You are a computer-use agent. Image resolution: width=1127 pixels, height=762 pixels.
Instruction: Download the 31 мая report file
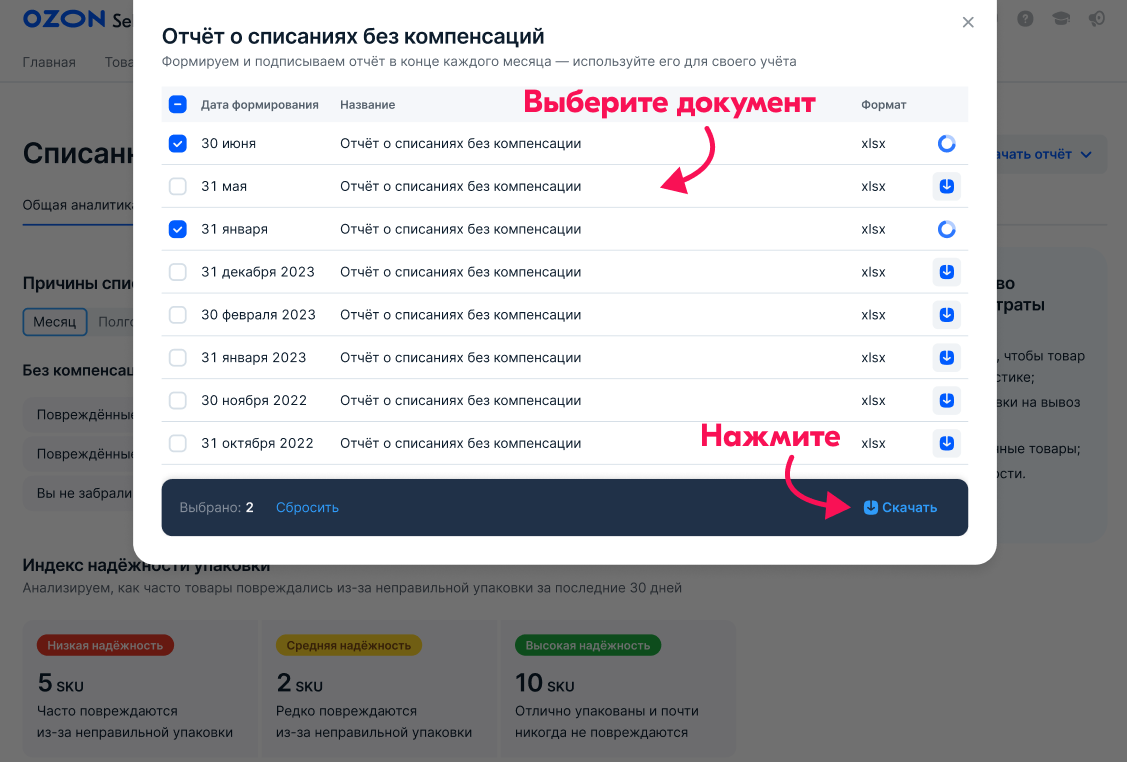click(x=947, y=186)
